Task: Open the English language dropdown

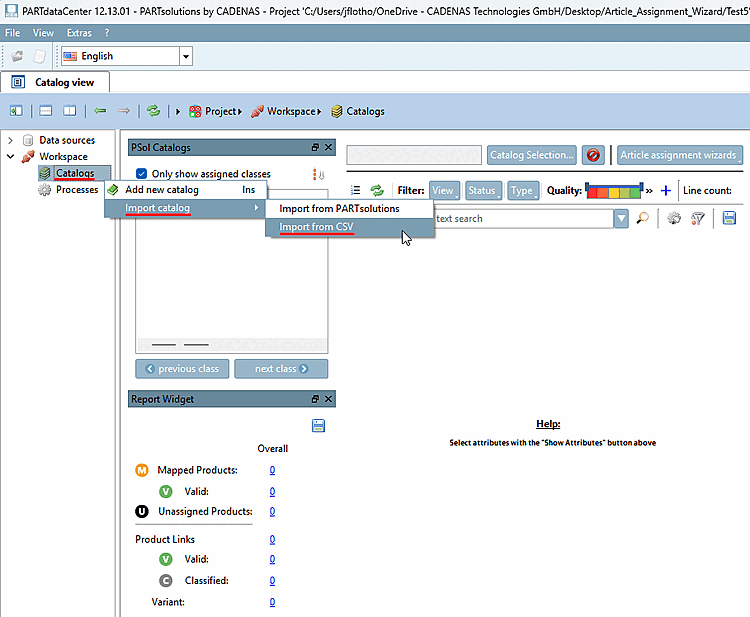Action: tap(186, 56)
